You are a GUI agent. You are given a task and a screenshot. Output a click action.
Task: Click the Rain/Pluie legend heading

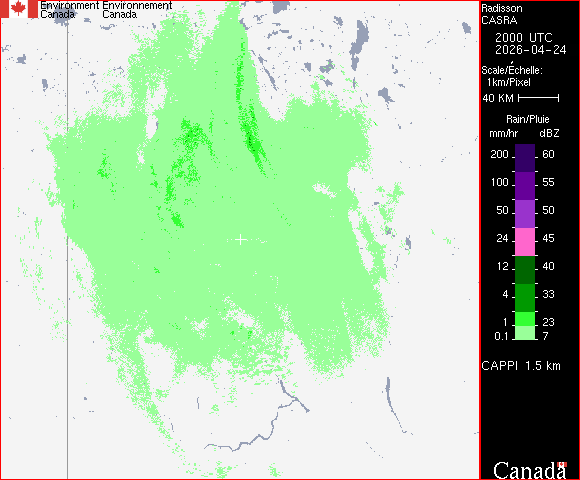click(527, 119)
